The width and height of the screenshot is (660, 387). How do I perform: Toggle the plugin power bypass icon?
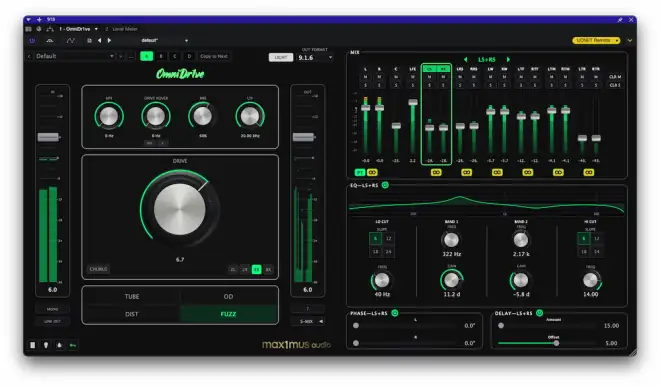point(32,40)
